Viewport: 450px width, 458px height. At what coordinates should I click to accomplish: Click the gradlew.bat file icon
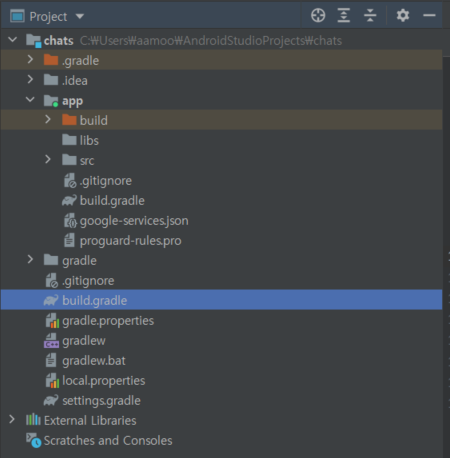point(51,360)
